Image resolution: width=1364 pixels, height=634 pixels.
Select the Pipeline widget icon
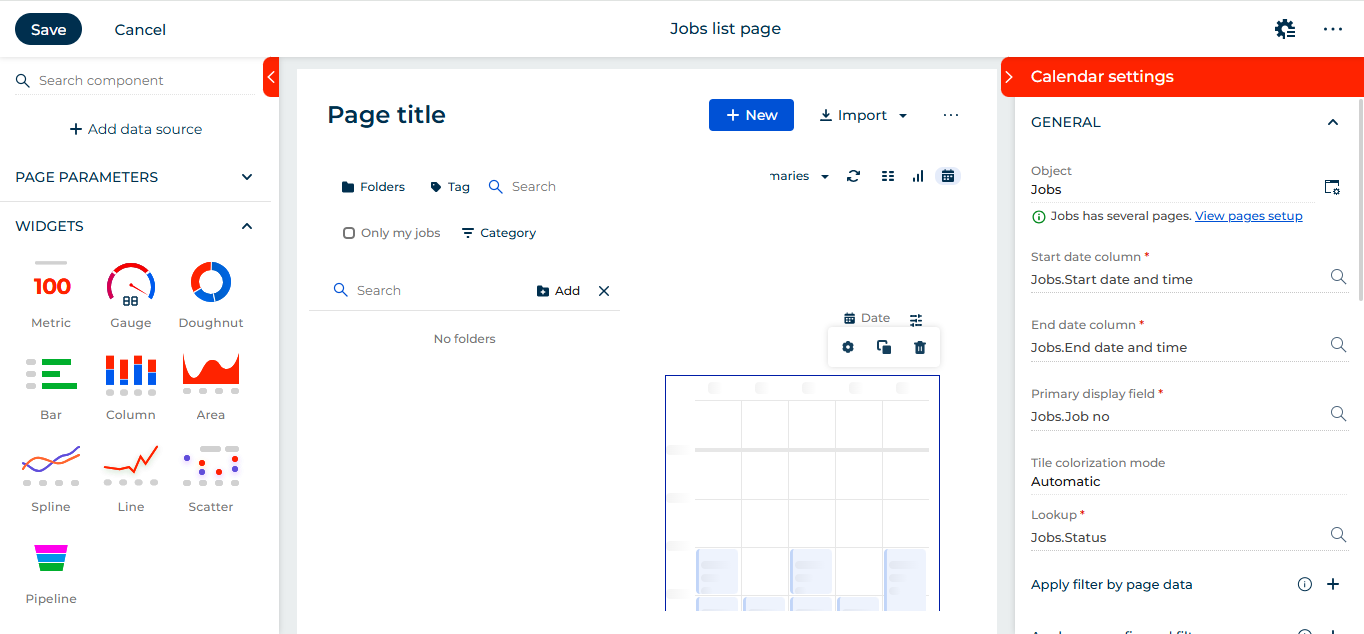pos(51,558)
